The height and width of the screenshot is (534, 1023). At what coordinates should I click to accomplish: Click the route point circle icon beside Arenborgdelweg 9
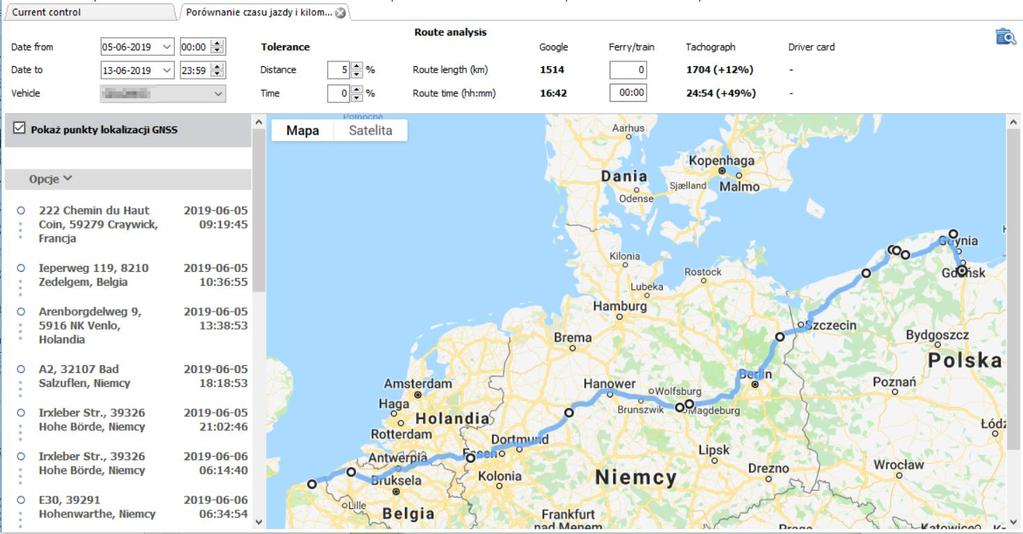[21, 311]
